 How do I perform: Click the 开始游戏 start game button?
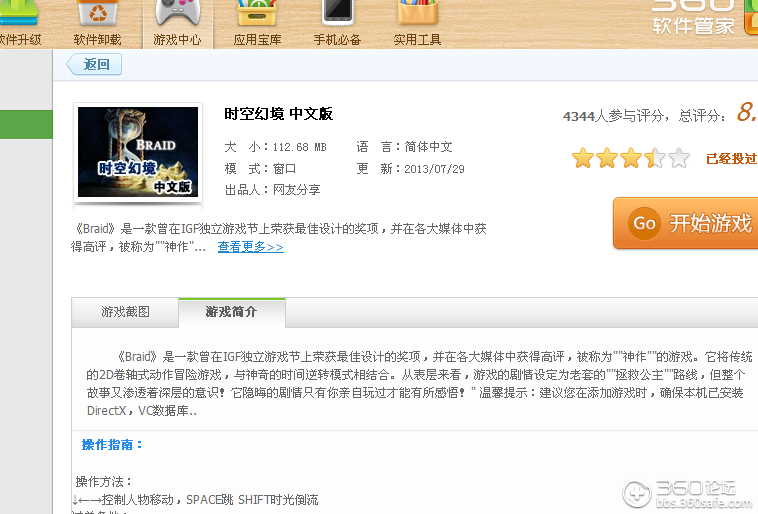tap(685, 223)
